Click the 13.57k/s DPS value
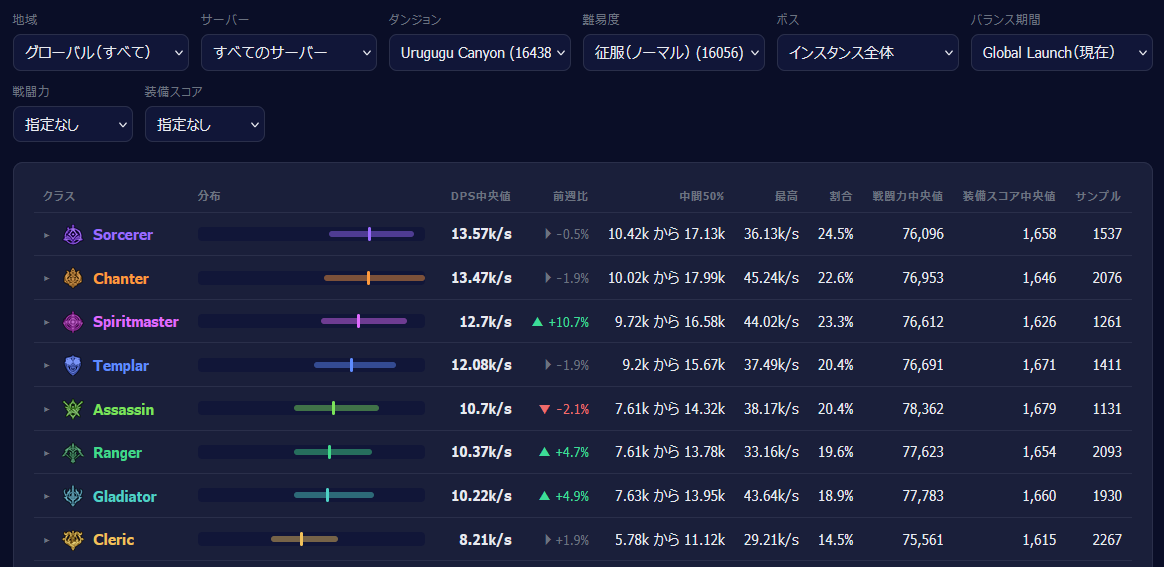1164x567 pixels. point(481,235)
